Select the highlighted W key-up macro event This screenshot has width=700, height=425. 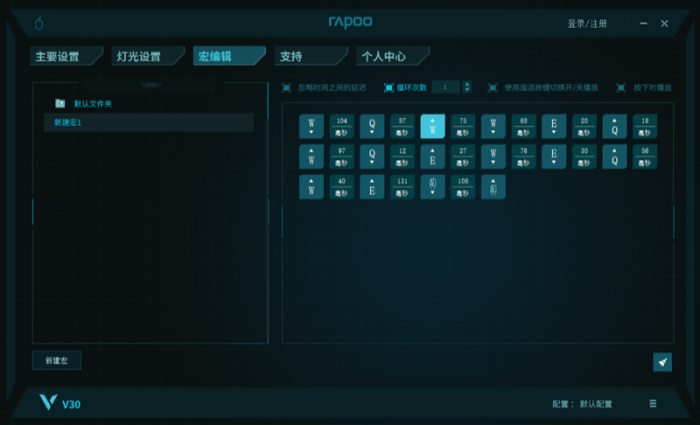[432, 126]
